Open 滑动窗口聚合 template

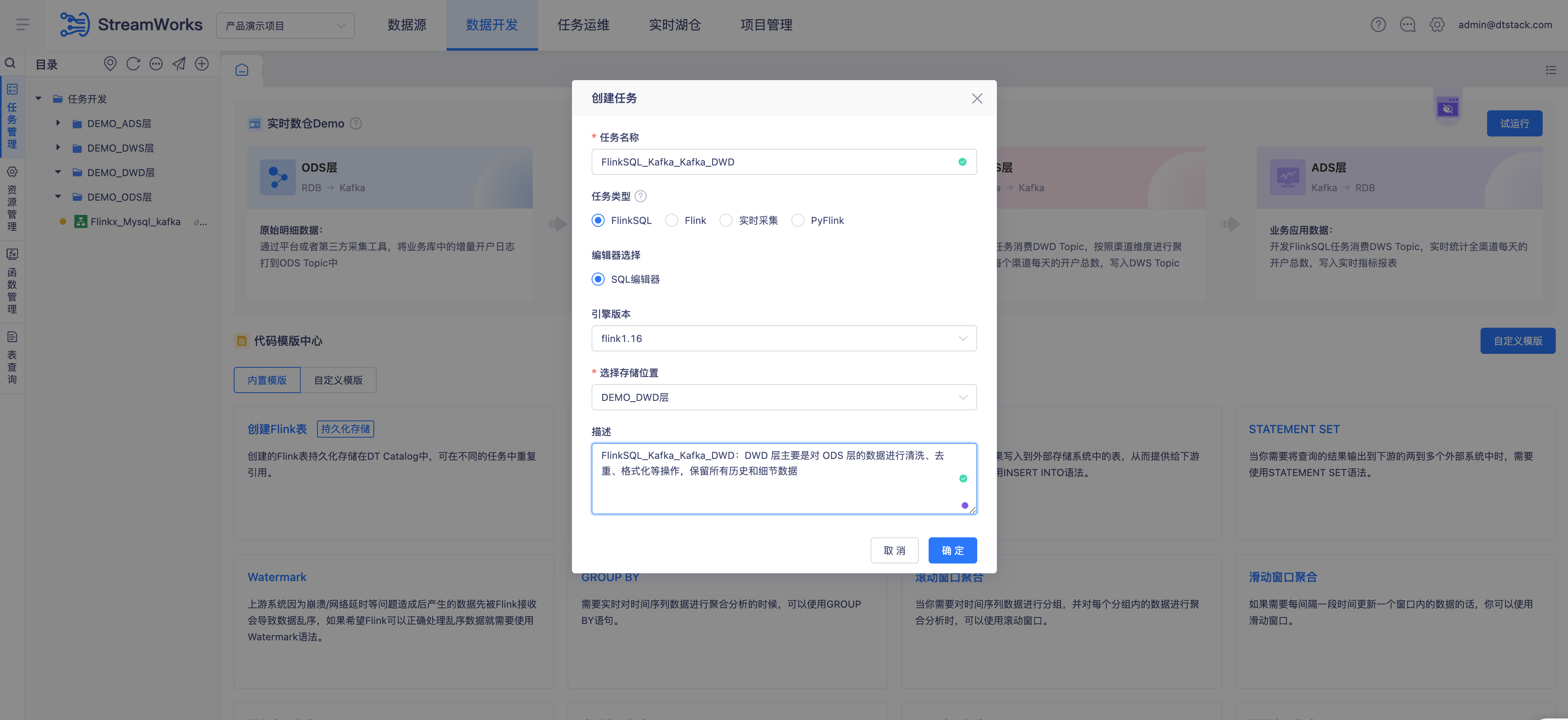tap(1282, 577)
